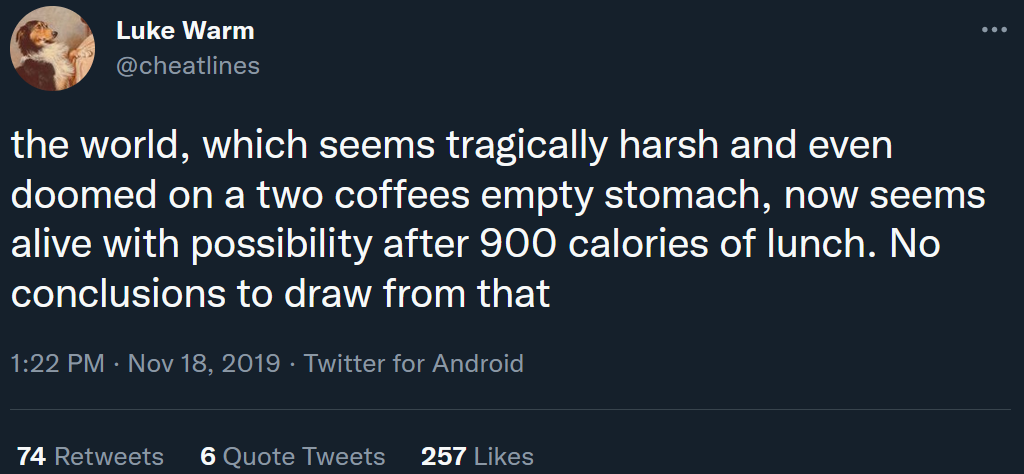This screenshot has width=1024, height=474.
Task: Click the word "Likes" after 257
Action: pyautogui.click(x=503, y=457)
